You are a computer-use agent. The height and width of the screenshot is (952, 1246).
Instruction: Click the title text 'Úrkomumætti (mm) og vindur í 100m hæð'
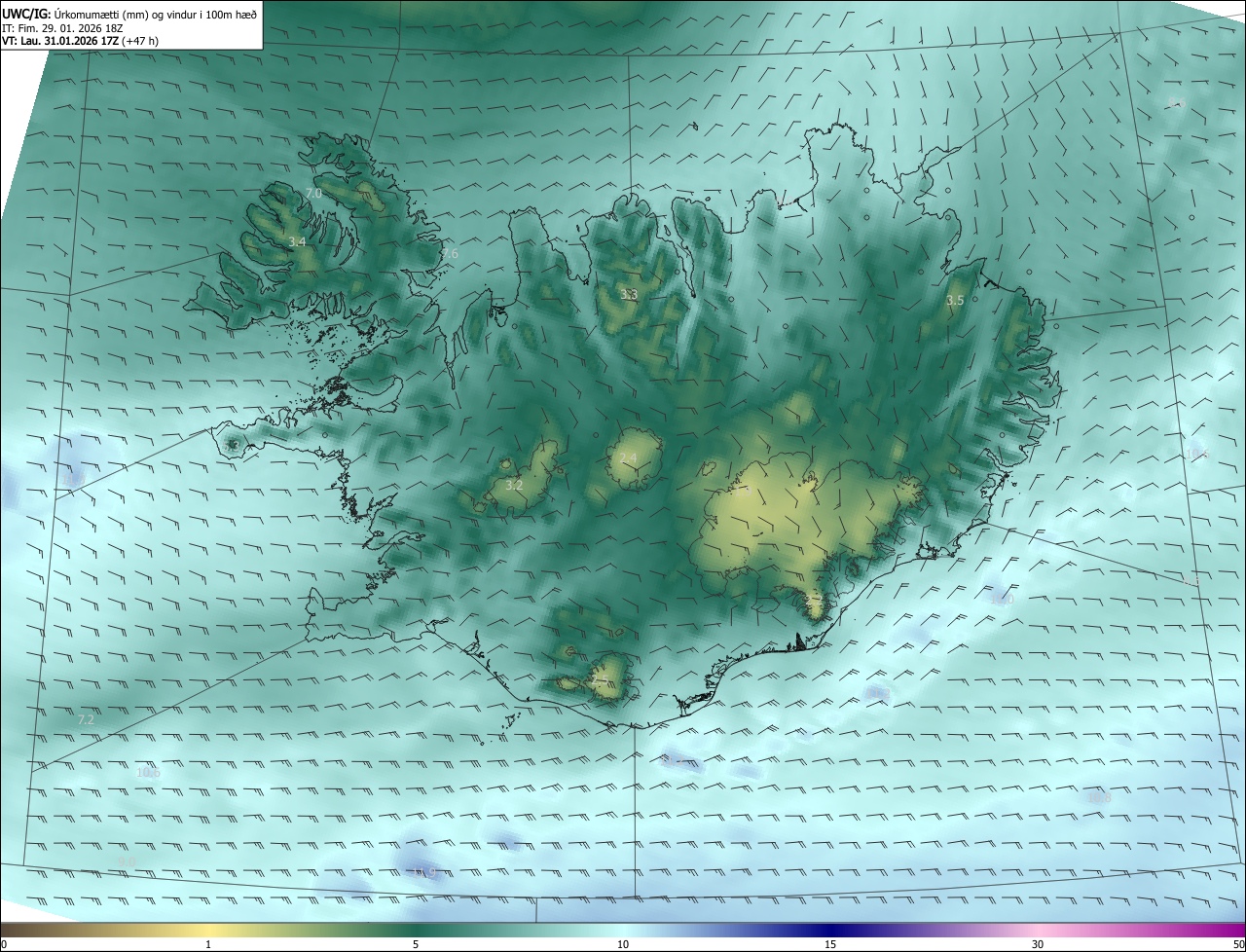(156, 13)
